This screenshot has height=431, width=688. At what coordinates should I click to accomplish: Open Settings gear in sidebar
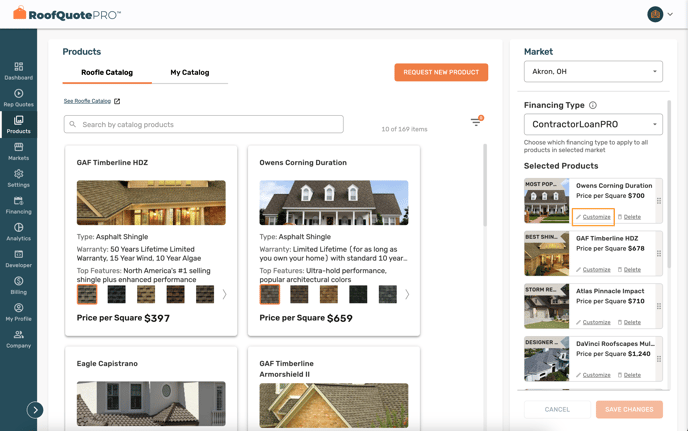[18, 178]
